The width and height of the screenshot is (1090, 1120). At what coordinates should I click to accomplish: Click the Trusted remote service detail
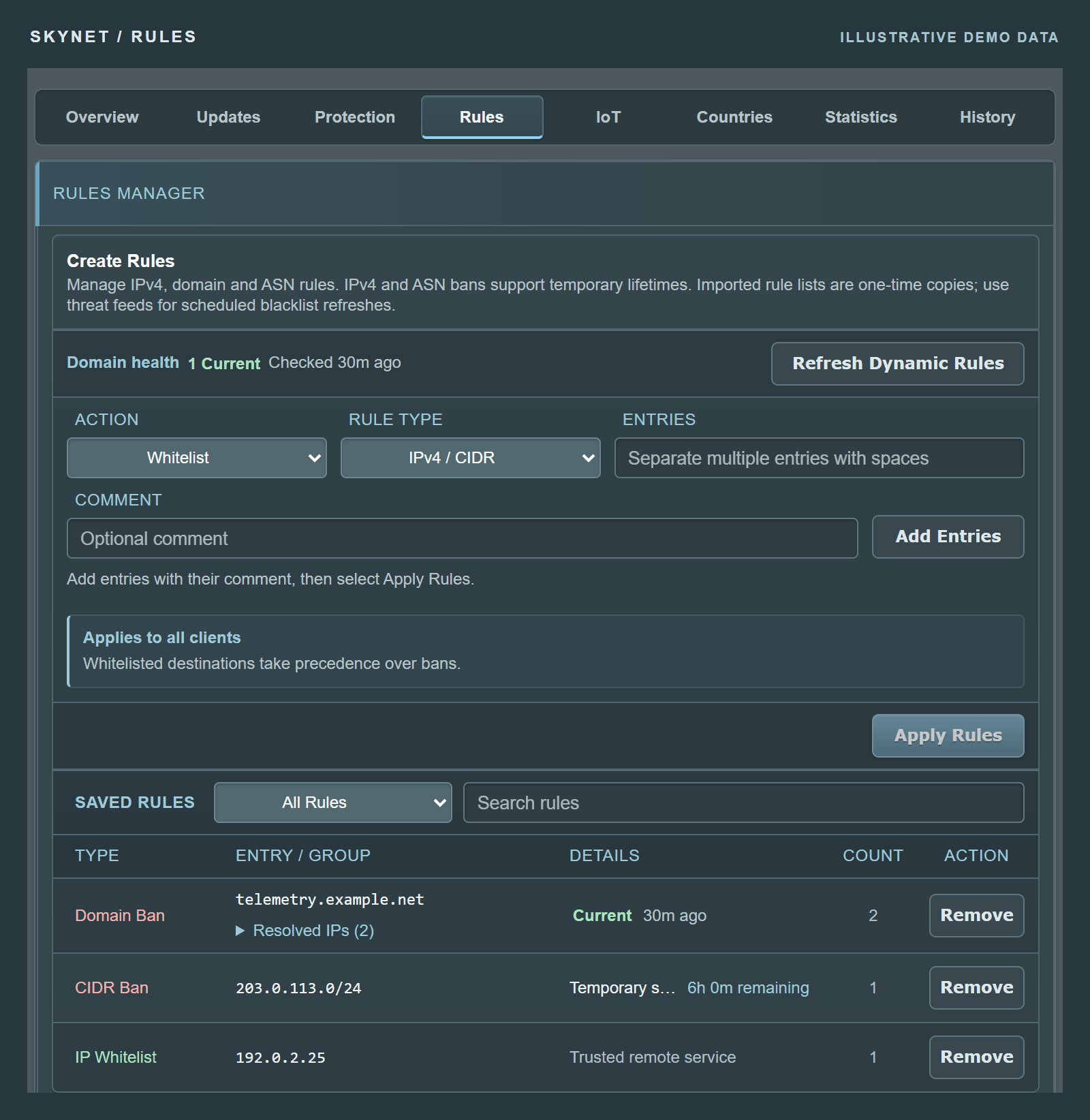(653, 1057)
